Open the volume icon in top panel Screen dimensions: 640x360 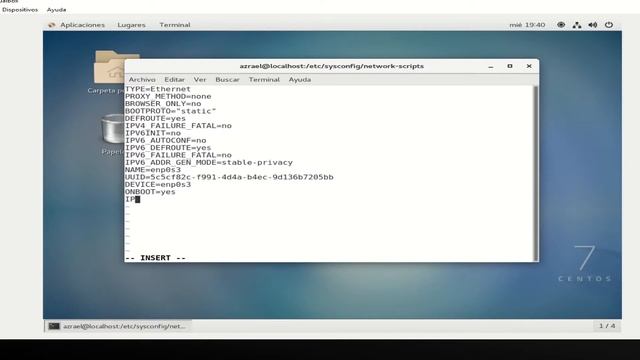[x=593, y=25]
